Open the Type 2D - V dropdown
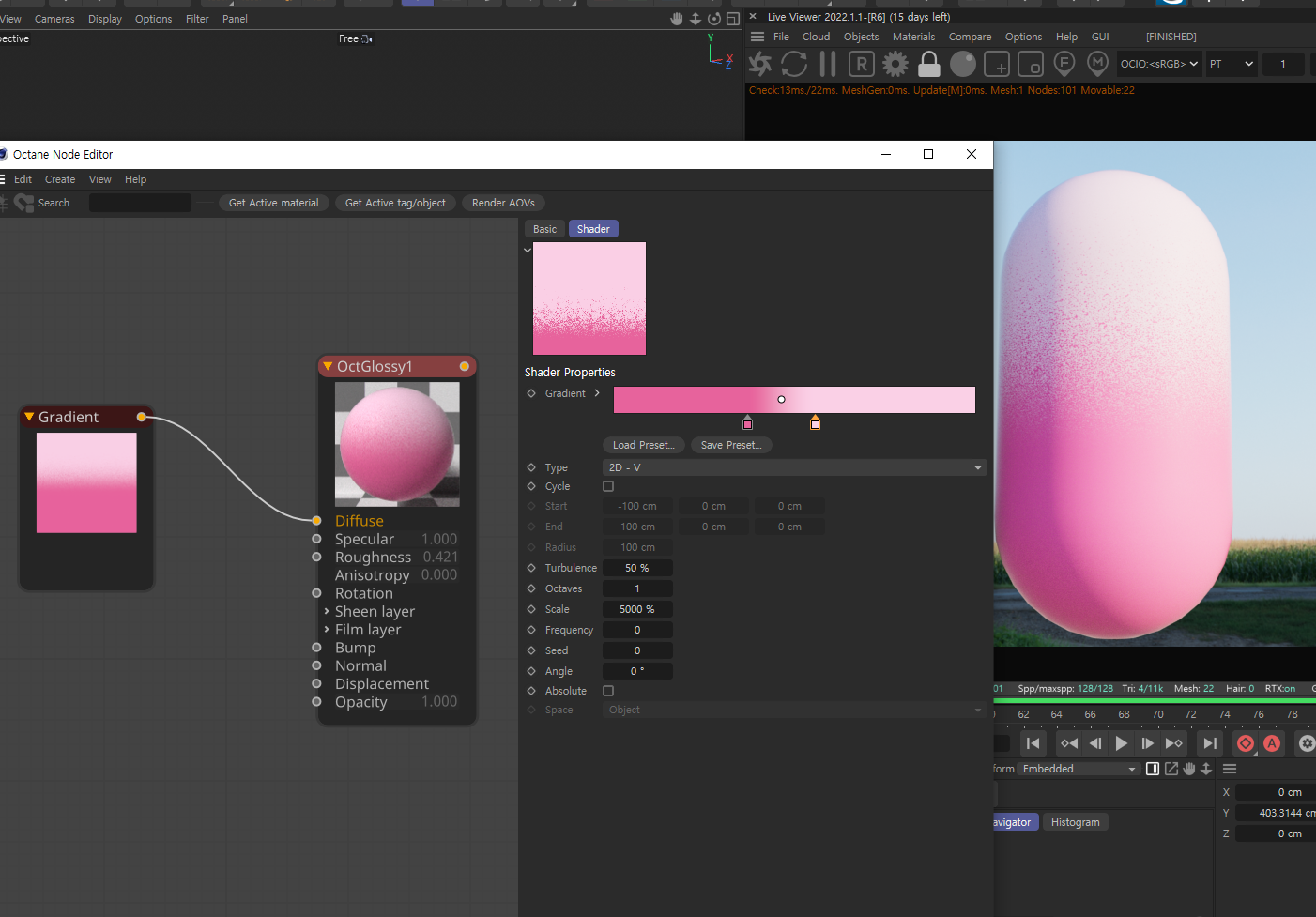 click(x=794, y=467)
